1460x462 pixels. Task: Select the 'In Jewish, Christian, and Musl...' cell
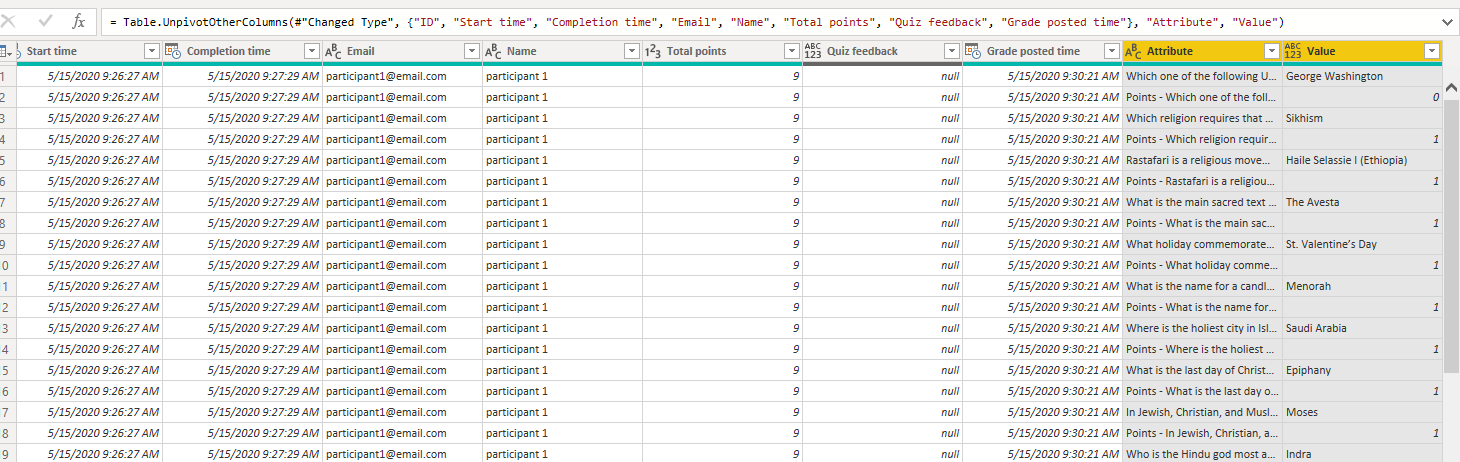[1202, 412]
